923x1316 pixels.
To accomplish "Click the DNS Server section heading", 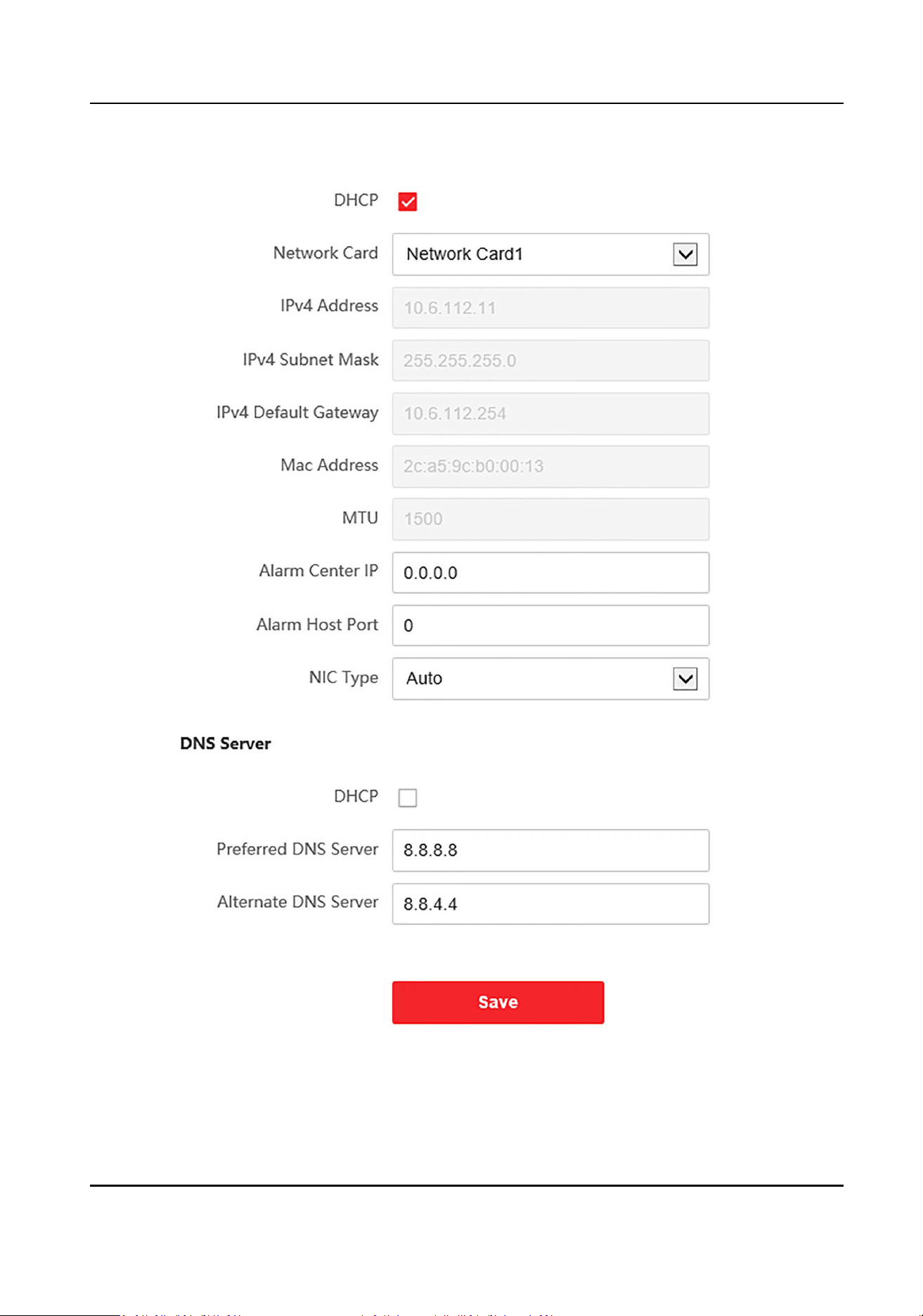I will [x=226, y=743].
